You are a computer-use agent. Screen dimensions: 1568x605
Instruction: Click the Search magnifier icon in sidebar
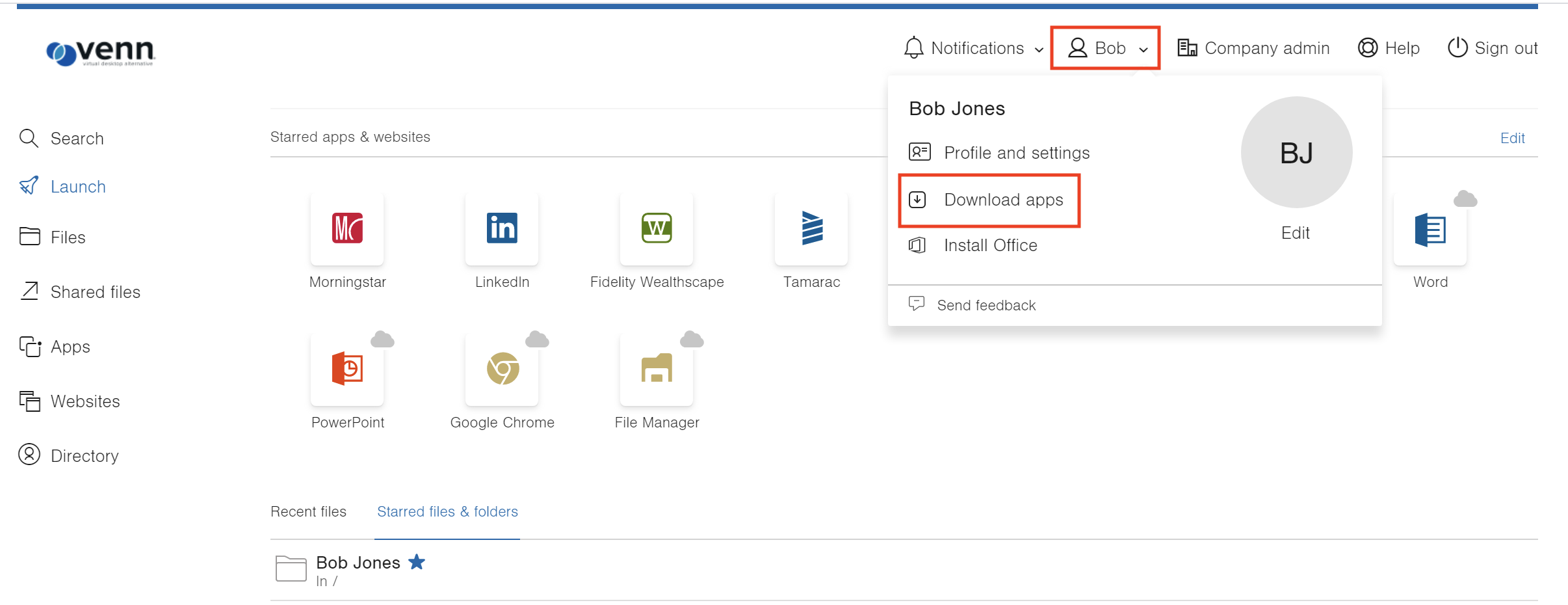point(29,138)
